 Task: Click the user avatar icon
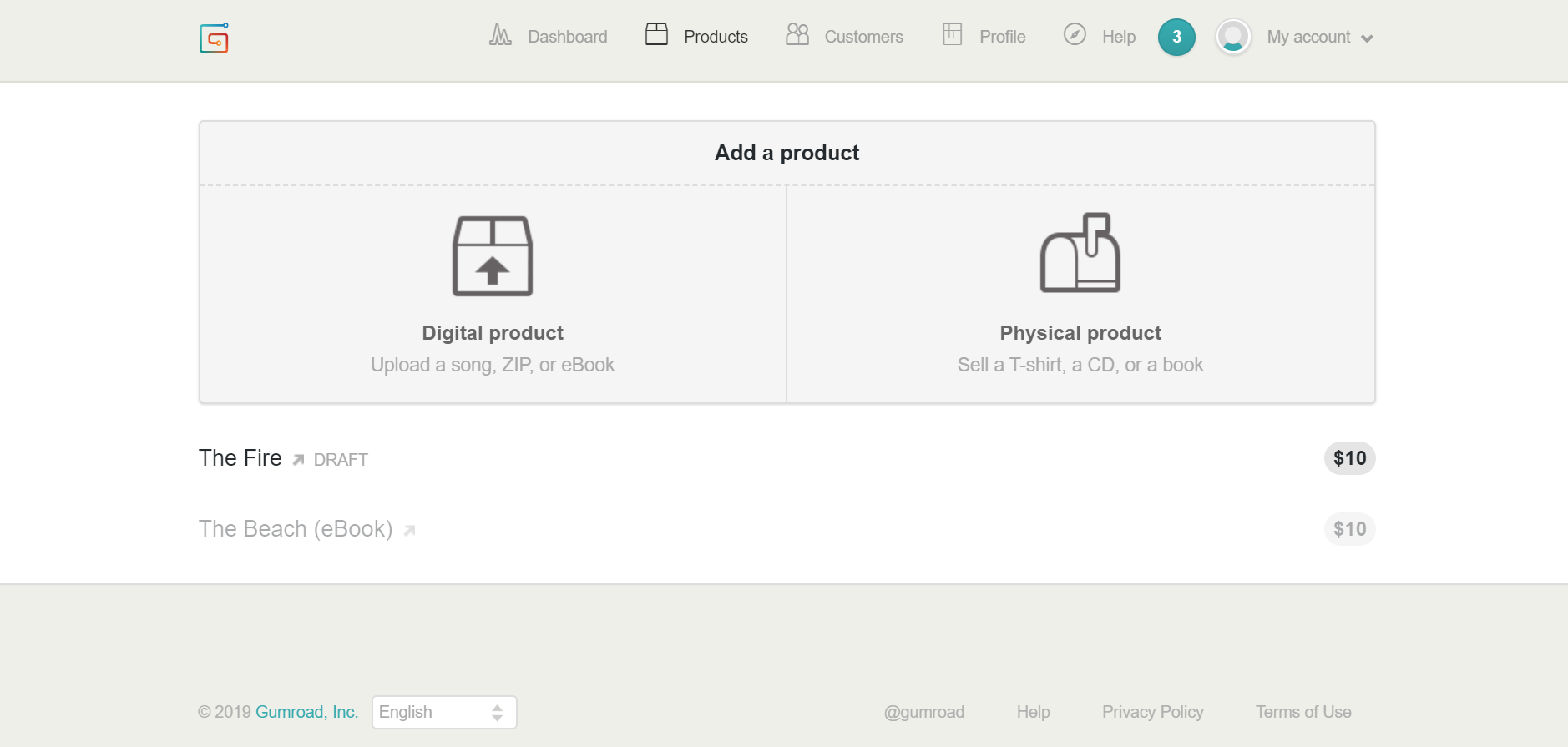point(1233,37)
